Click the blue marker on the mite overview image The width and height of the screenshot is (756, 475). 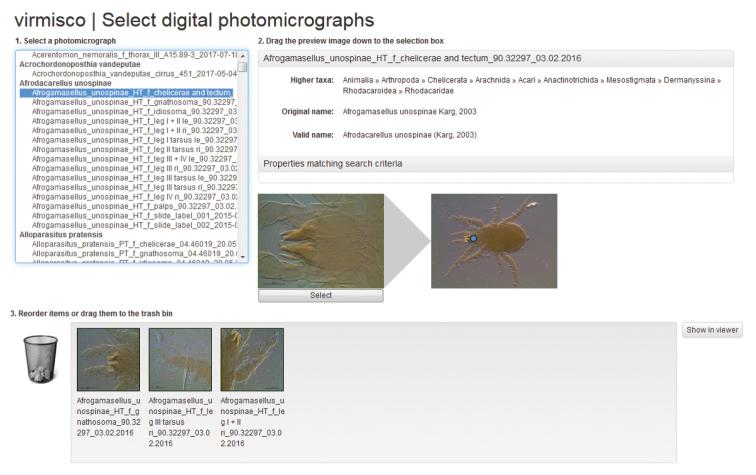point(474,239)
